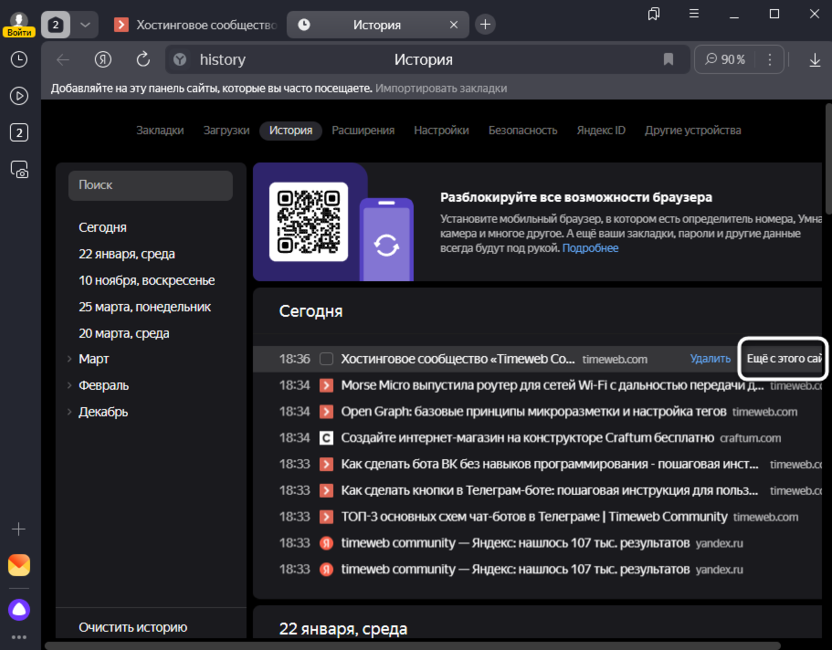Open the tab group dropdown arrow

click(x=86, y=24)
